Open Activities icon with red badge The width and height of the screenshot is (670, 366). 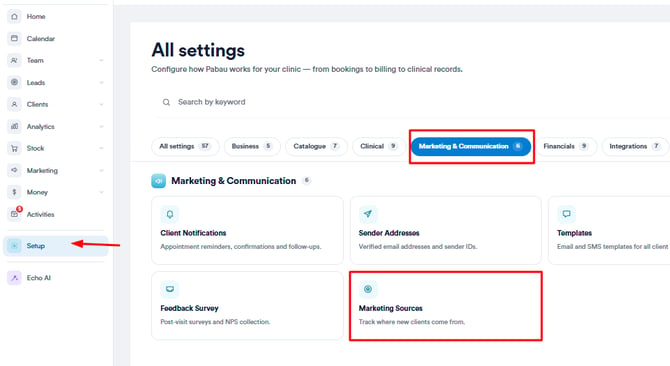click(x=15, y=214)
